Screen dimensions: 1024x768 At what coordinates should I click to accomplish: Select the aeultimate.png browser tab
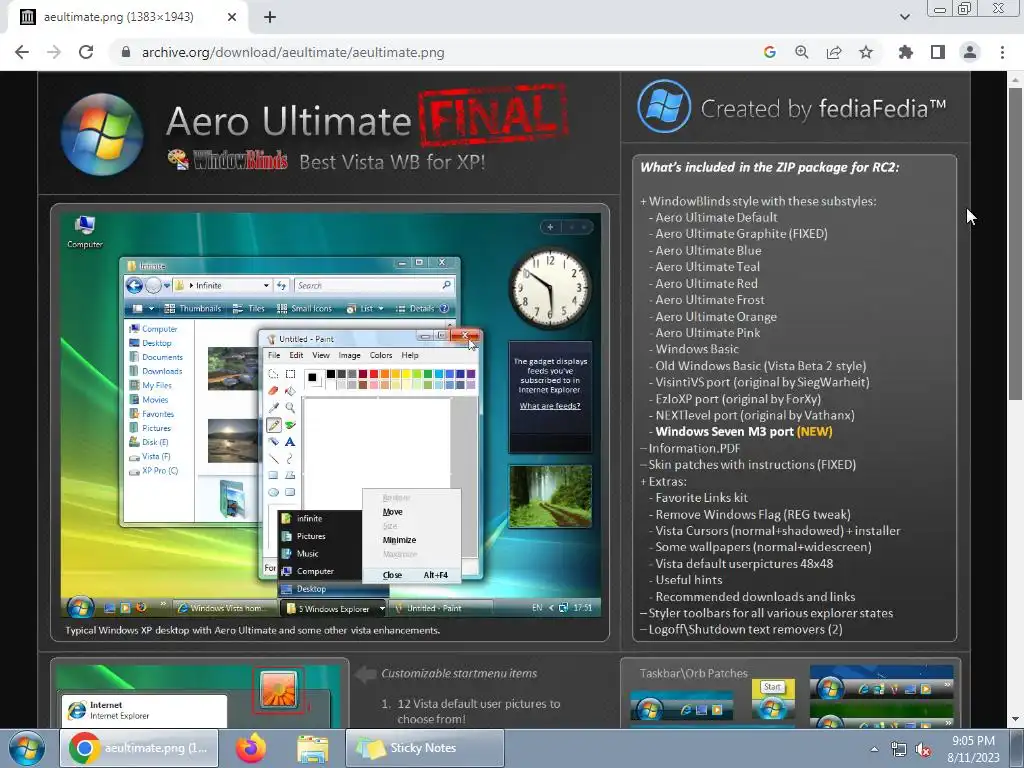(x=127, y=18)
